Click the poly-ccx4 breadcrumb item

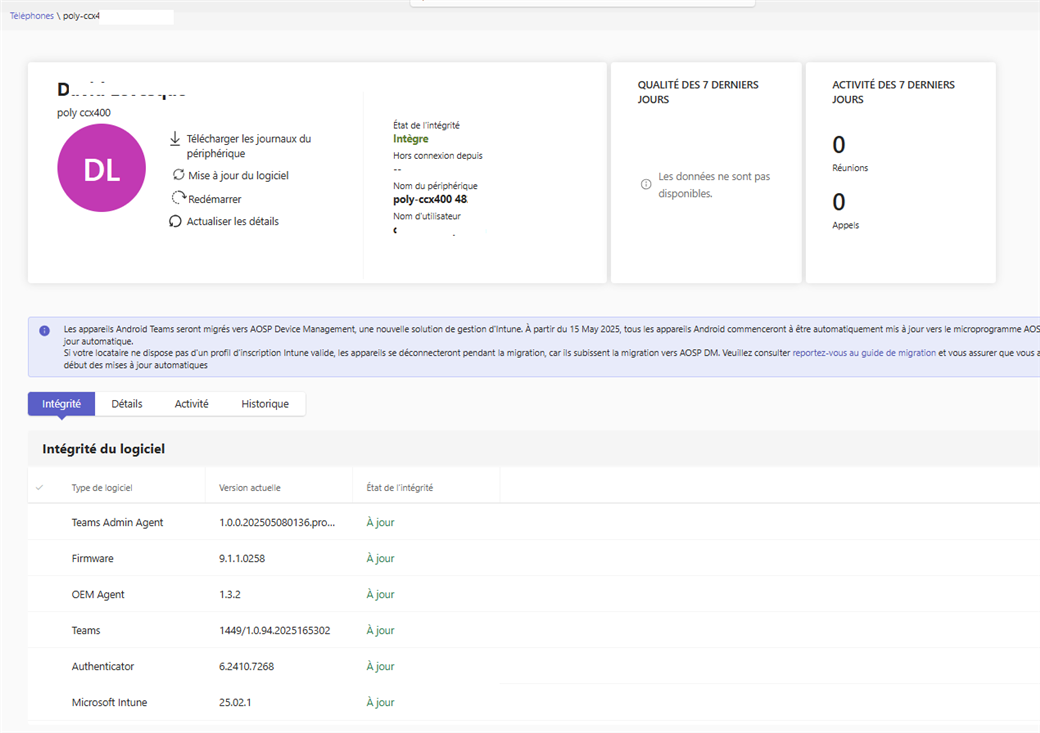(x=82, y=16)
